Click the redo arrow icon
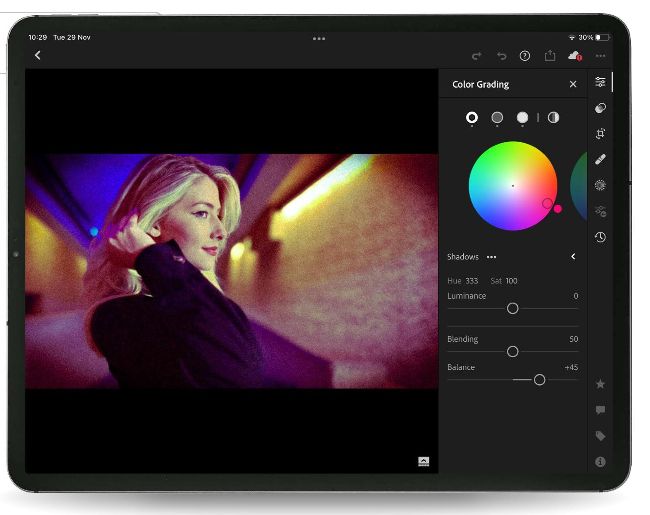650x515 pixels. pos(476,56)
